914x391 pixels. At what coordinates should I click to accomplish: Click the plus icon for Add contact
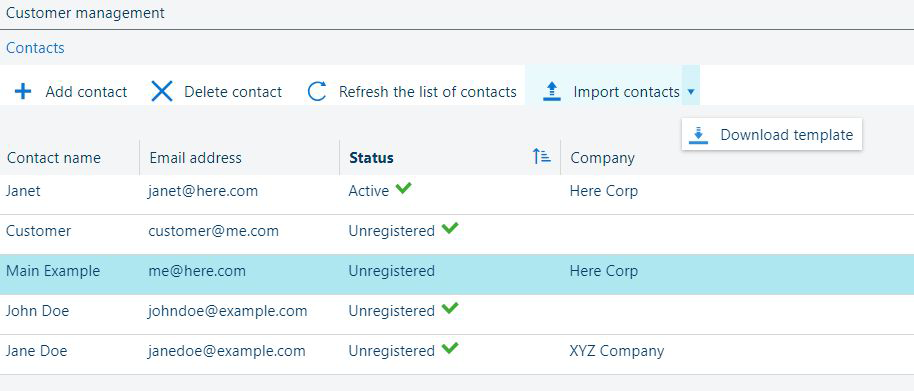pyautogui.click(x=23, y=91)
